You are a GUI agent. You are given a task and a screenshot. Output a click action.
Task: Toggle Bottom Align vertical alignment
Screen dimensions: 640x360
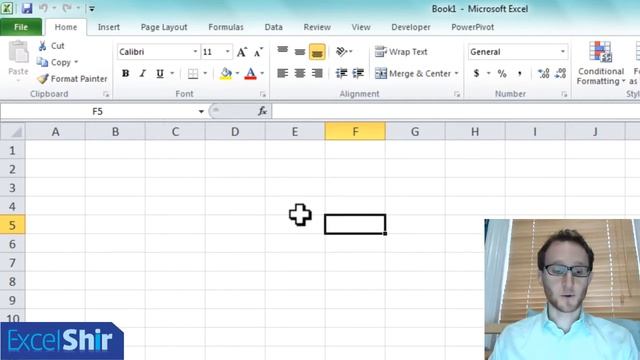317,52
